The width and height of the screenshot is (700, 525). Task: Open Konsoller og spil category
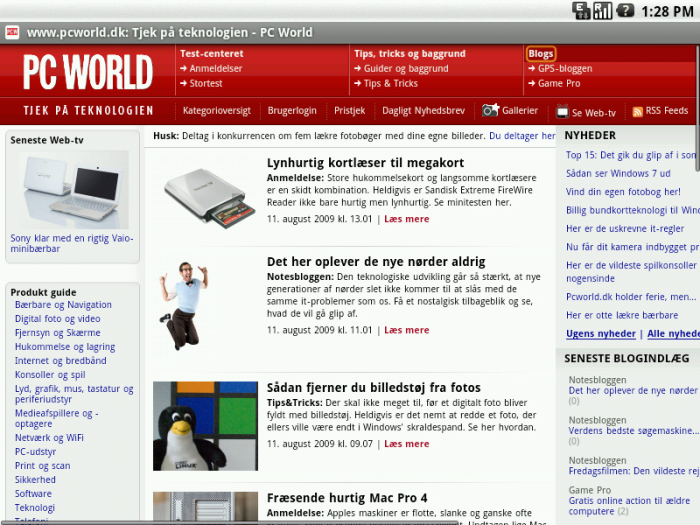[x=50, y=375]
